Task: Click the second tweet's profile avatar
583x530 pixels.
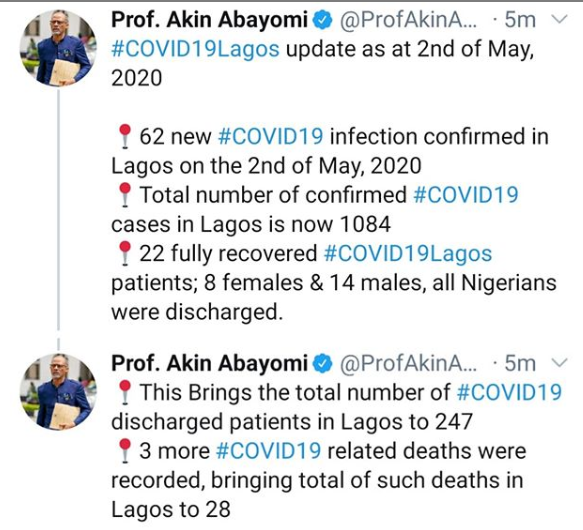Action: pyautogui.click(x=58, y=392)
